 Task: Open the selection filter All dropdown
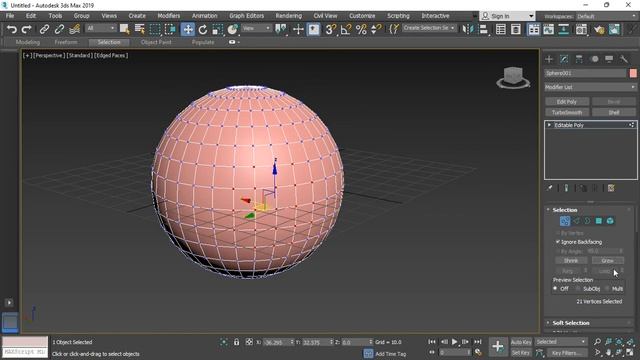tap(100, 28)
